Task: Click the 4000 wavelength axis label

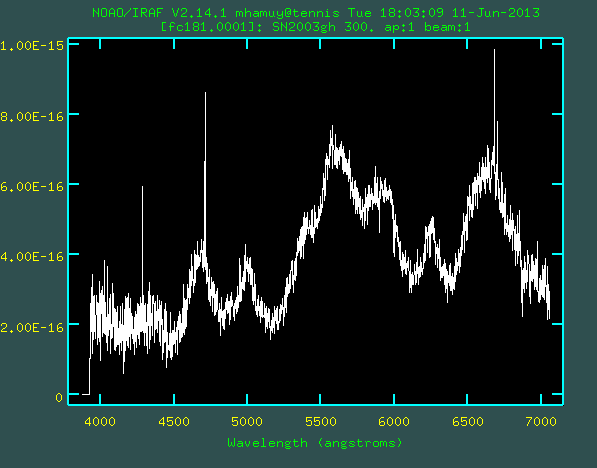Action: click(100, 422)
